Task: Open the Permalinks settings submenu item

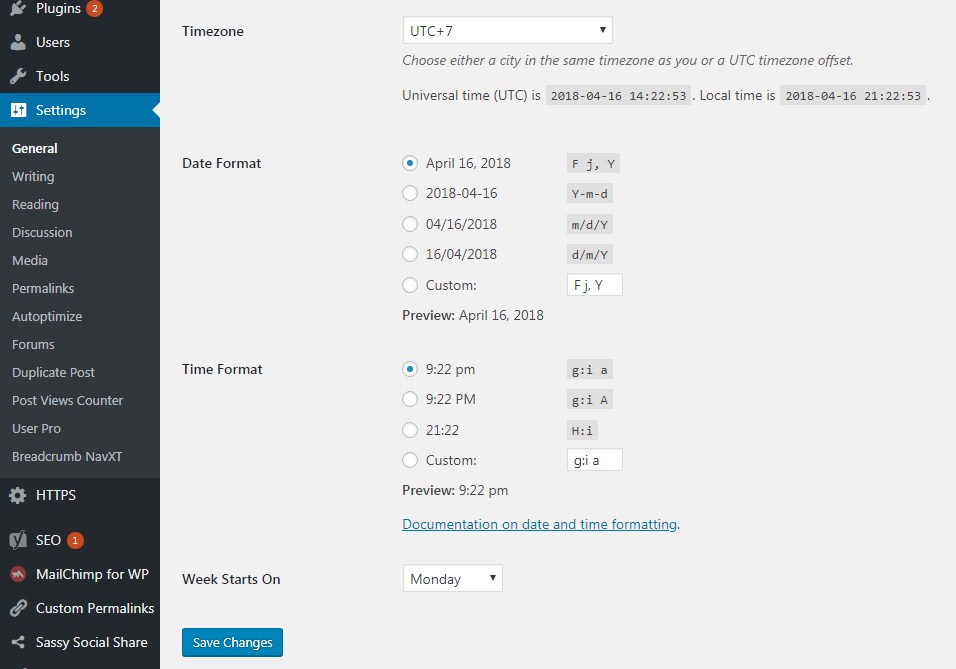Action: [43, 288]
